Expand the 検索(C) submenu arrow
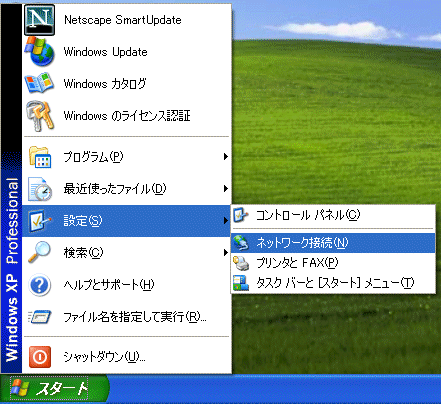Screen dimensions: 441x404 pos(226,253)
